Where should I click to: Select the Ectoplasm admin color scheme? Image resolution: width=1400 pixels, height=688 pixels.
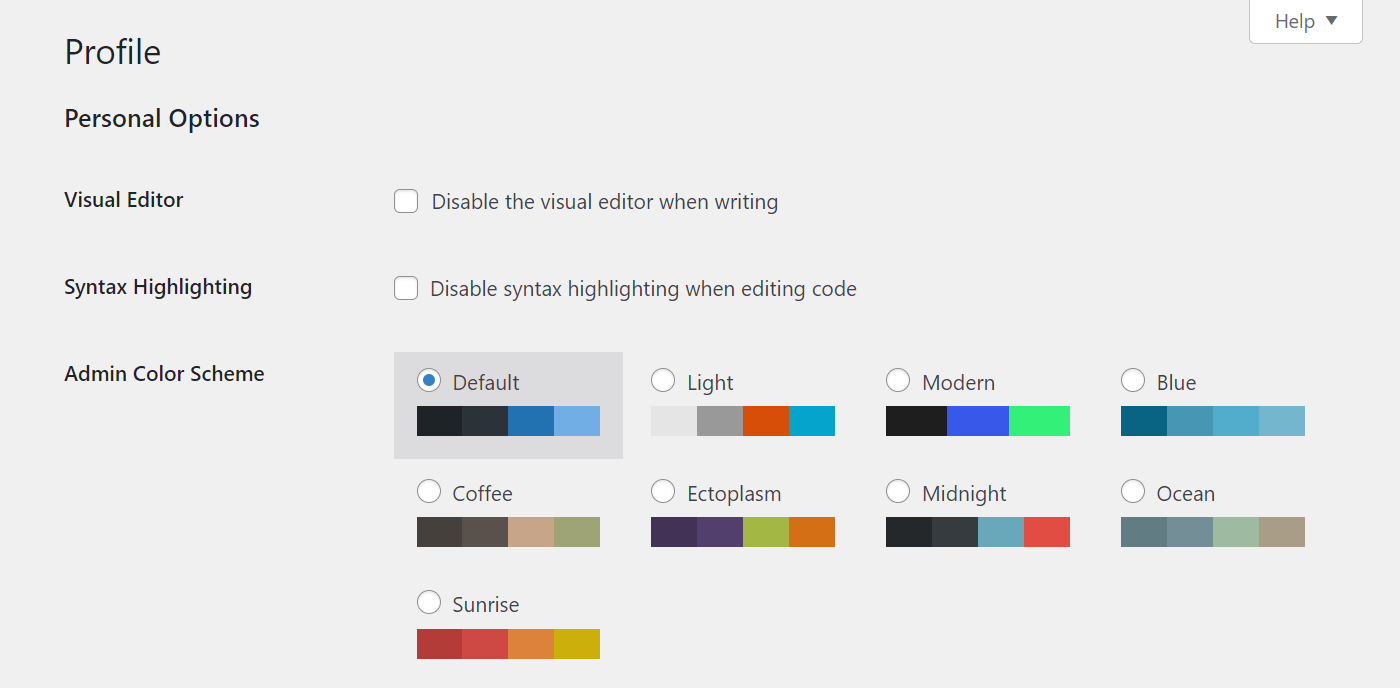point(663,491)
